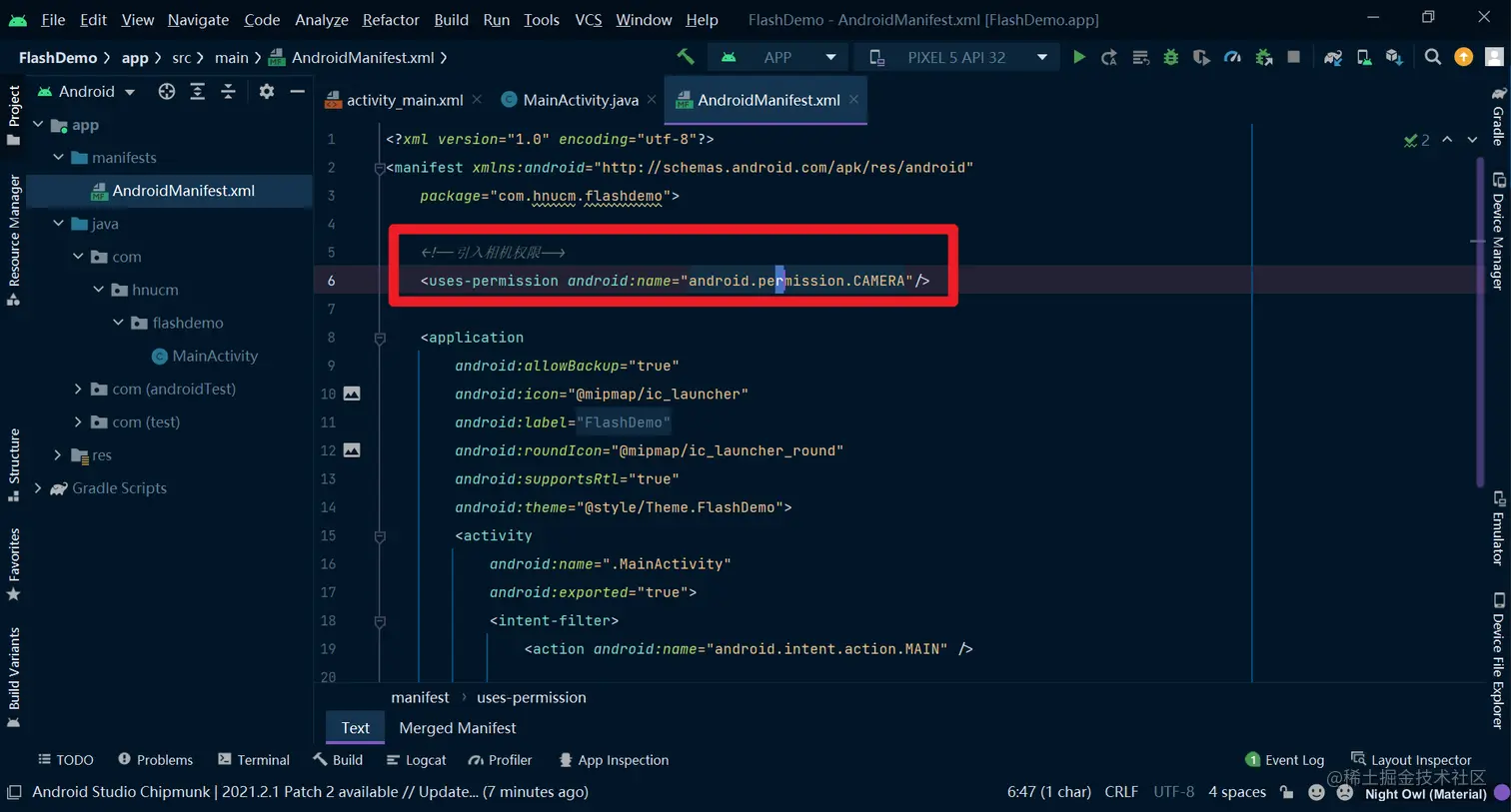Close the AndroidManifest.xml tab
Image resolution: width=1511 pixels, height=812 pixels.
point(853,99)
